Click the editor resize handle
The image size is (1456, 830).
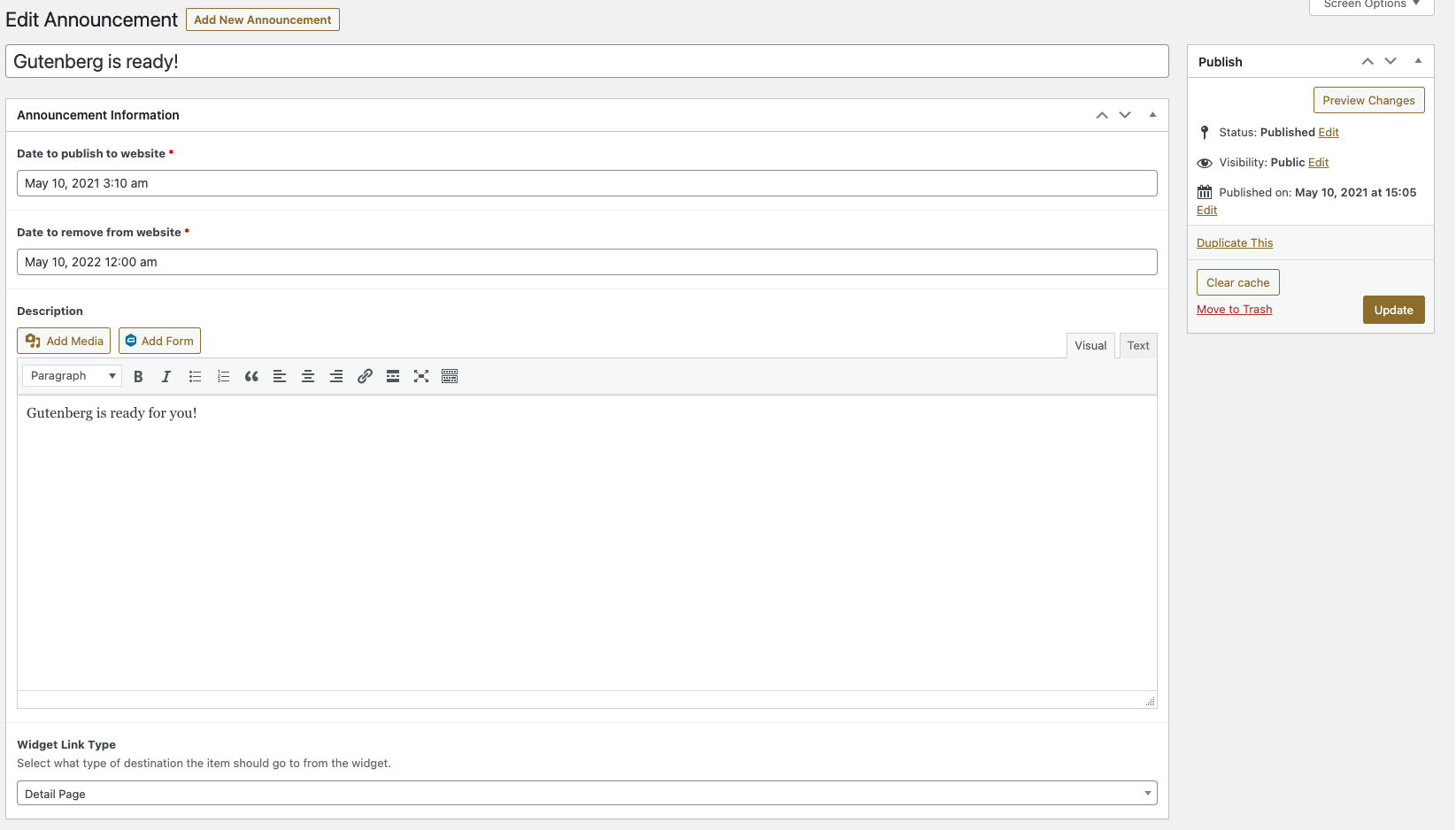(x=1150, y=701)
